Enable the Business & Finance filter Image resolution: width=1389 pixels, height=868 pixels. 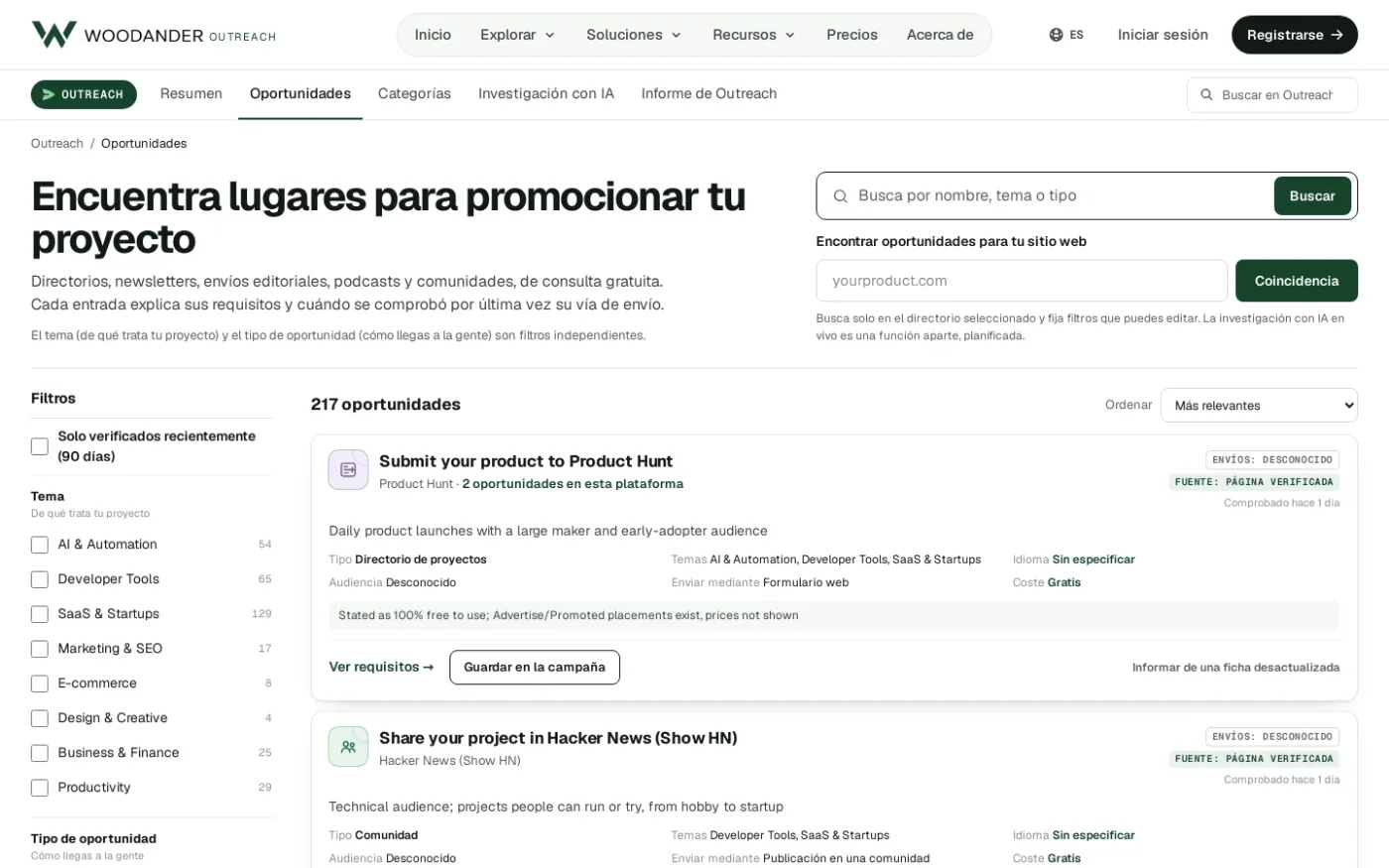click(x=40, y=753)
